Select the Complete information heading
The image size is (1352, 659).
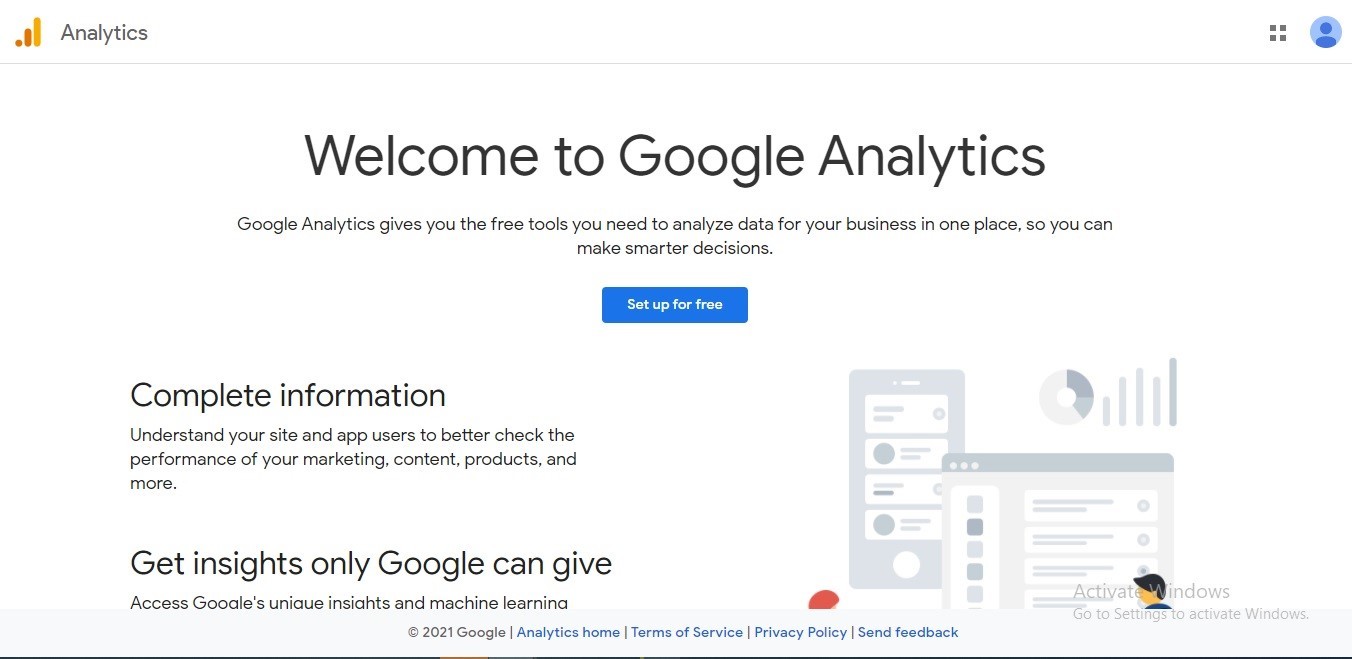(288, 395)
